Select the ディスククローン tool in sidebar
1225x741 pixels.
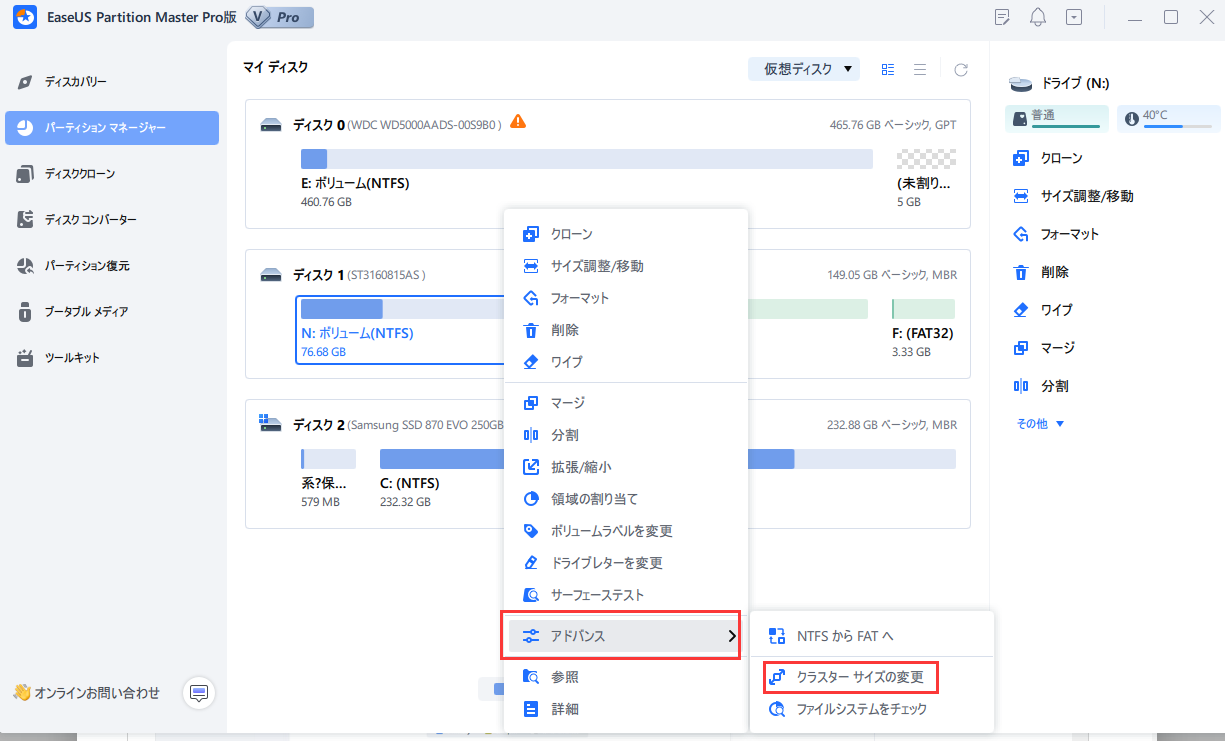(x=83, y=174)
